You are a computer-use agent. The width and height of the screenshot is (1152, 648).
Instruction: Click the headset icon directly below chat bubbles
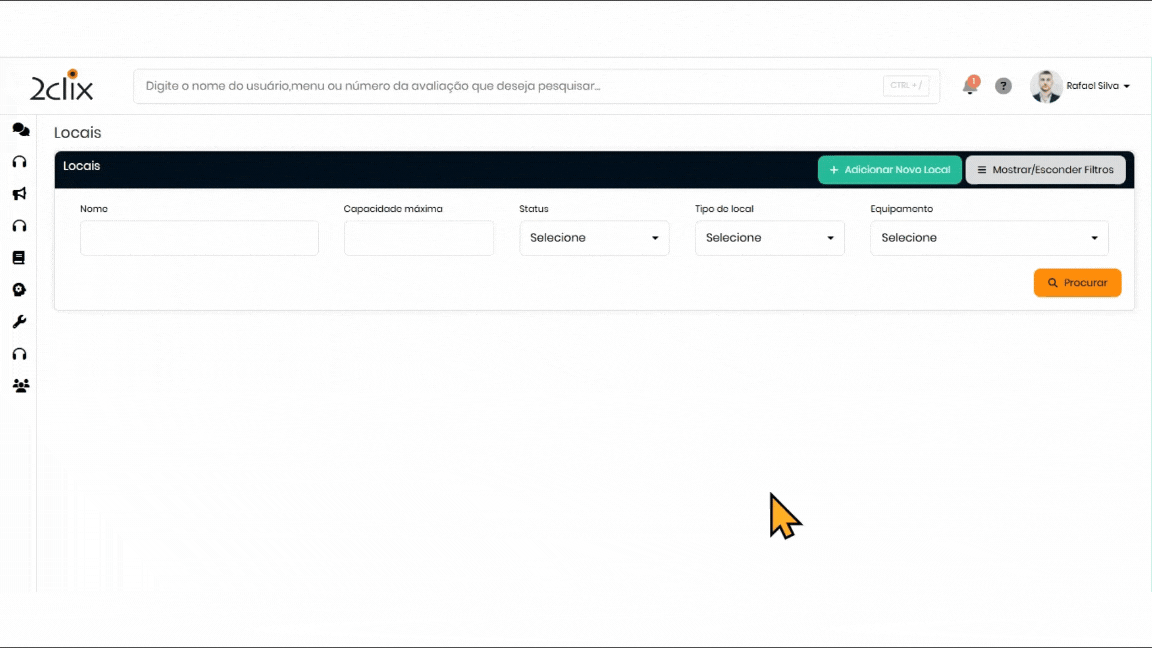tap(19, 162)
